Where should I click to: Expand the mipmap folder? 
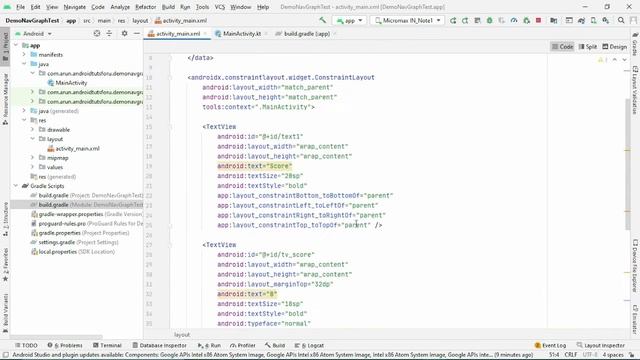[x=32, y=158]
